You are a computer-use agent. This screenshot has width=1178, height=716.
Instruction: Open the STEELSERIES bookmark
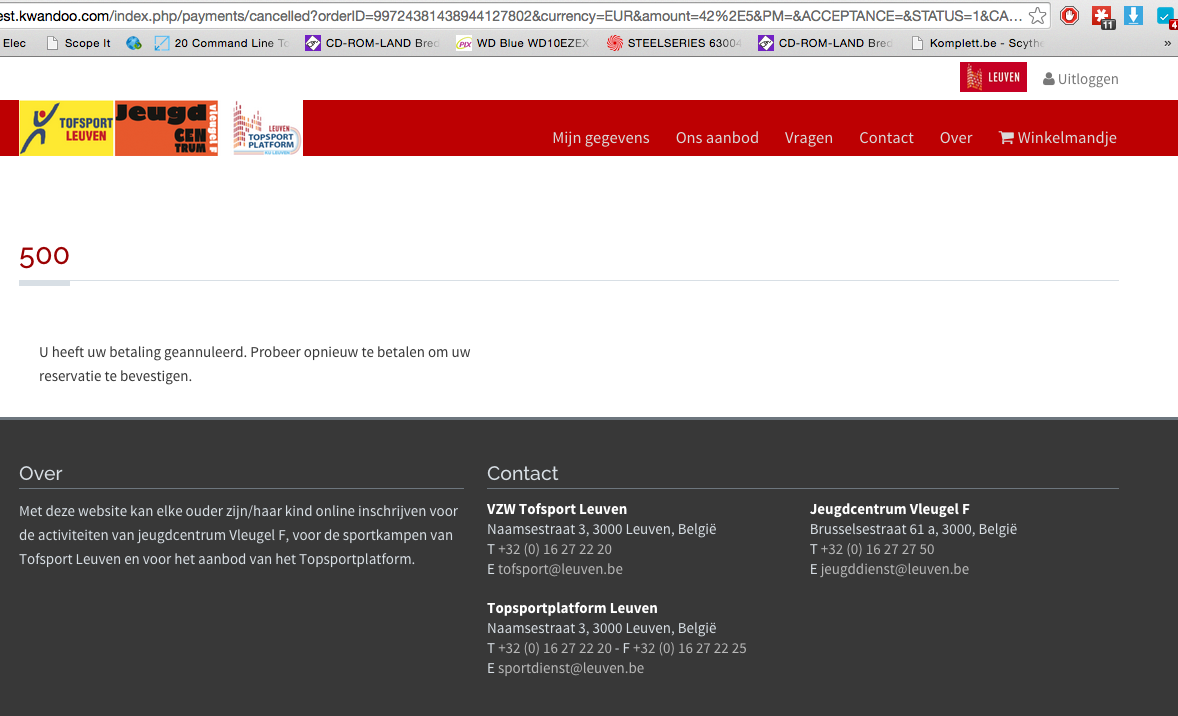(675, 43)
